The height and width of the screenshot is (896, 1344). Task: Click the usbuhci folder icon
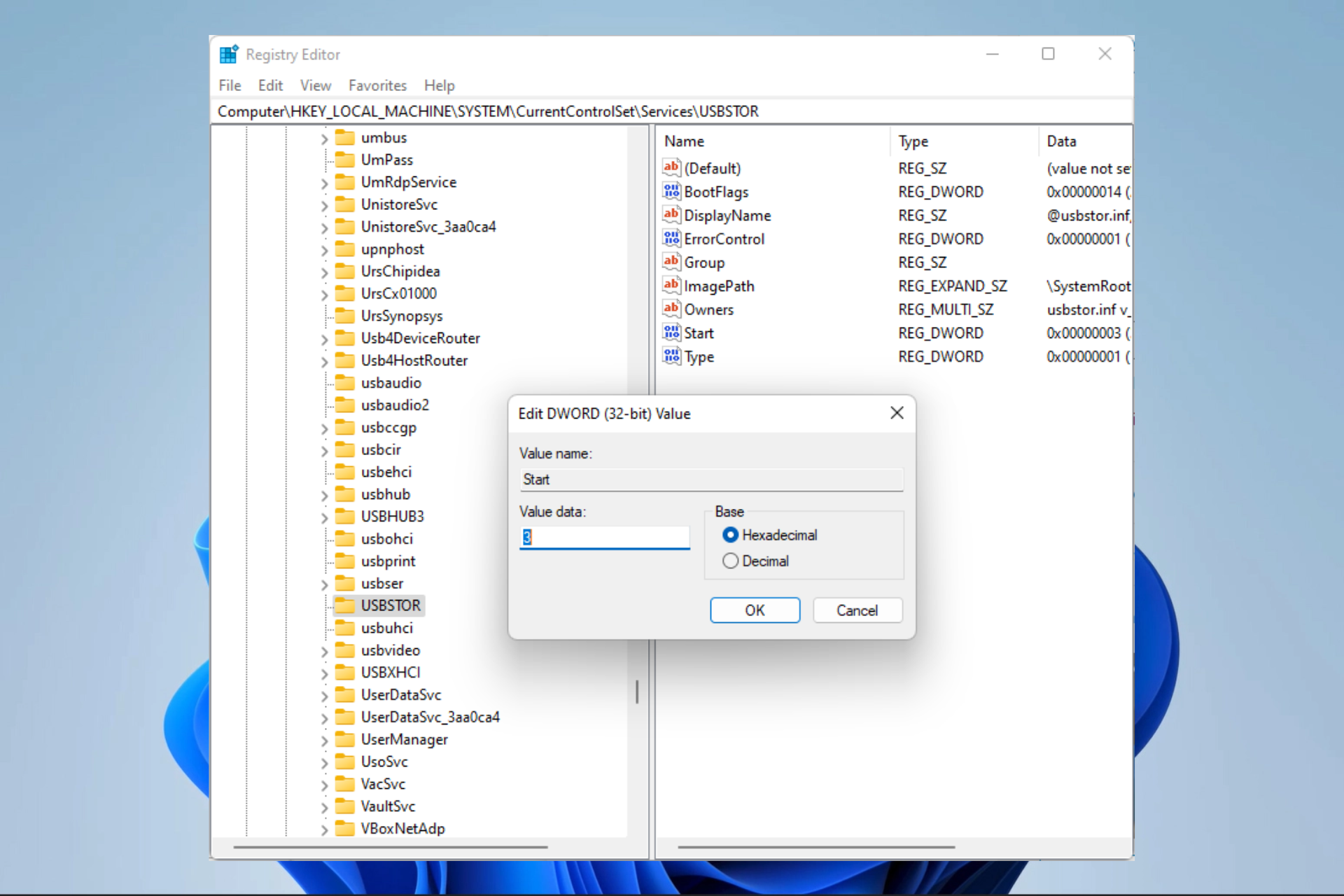coord(344,628)
